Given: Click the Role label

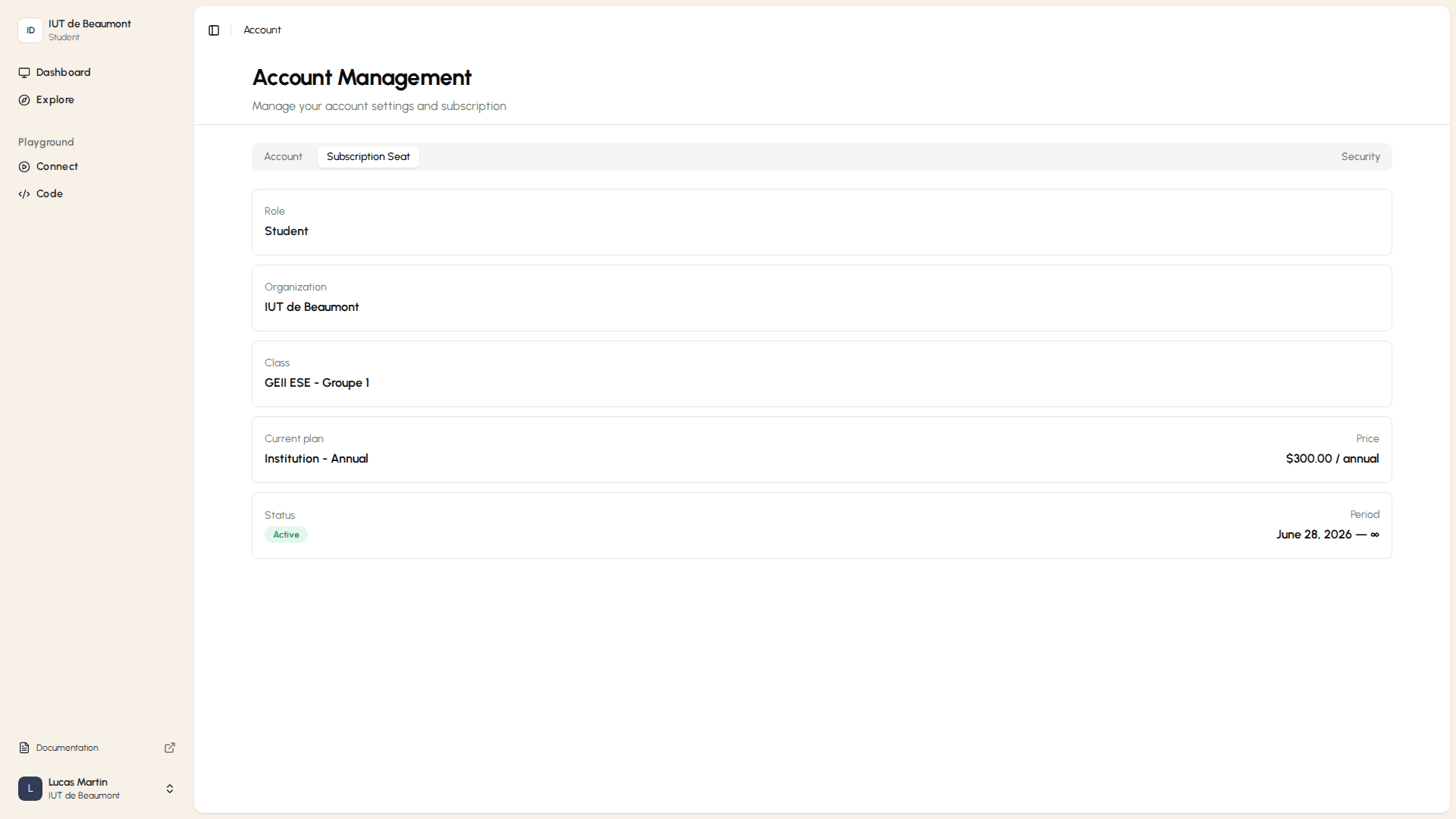Looking at the screenshot, I should 275,212.
